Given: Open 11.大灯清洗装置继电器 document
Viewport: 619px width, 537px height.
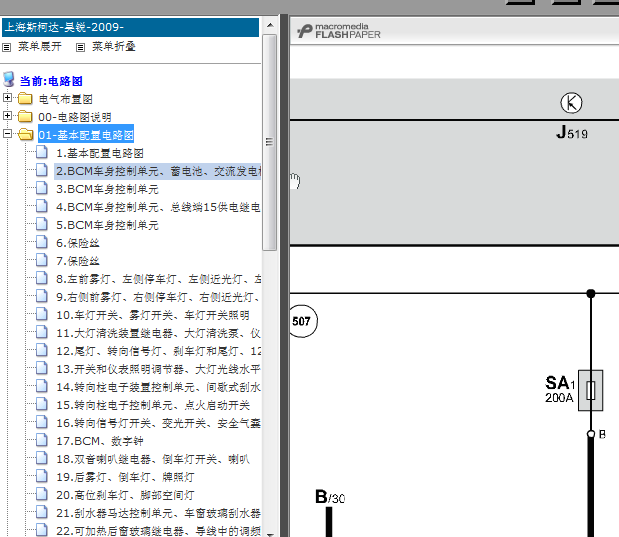Looking at the screenshot, I should point(158,333).
